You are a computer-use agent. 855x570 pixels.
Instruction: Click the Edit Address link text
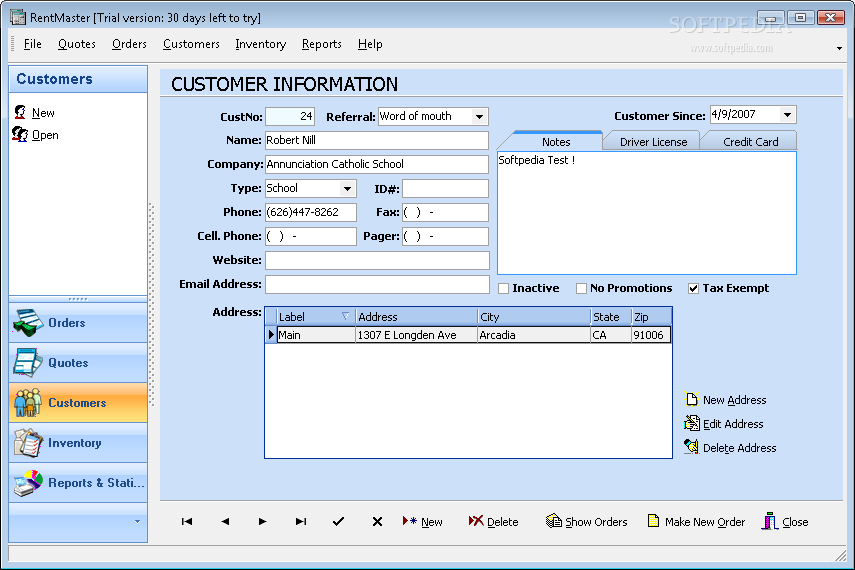[733, 424]
